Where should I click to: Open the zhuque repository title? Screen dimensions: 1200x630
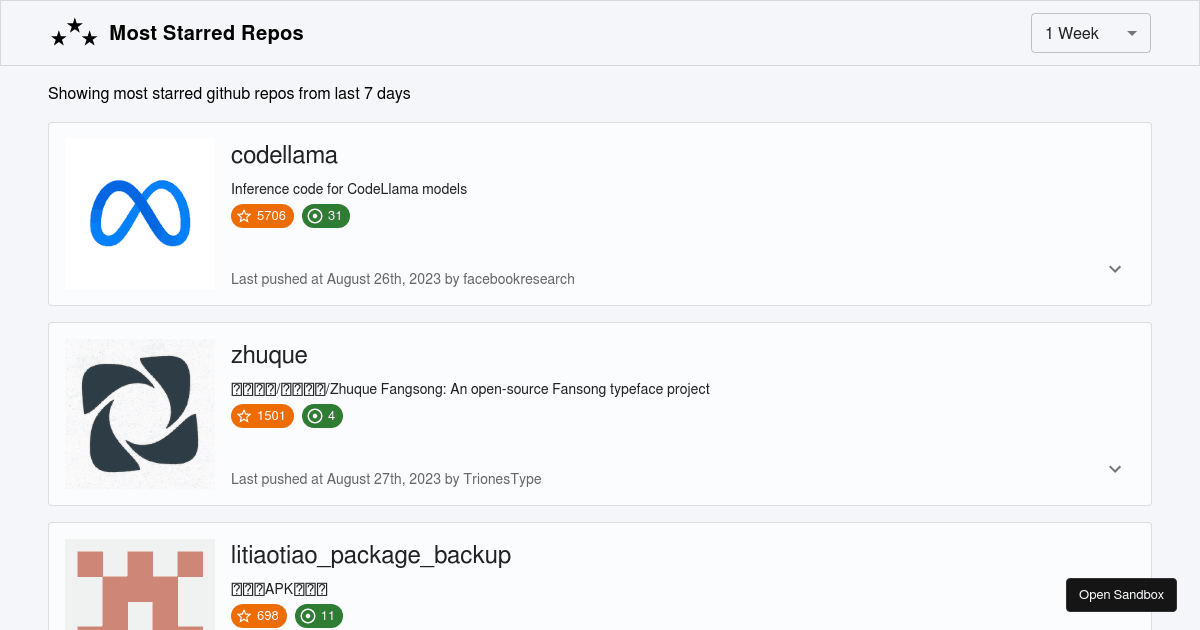[x=268, y=355]
